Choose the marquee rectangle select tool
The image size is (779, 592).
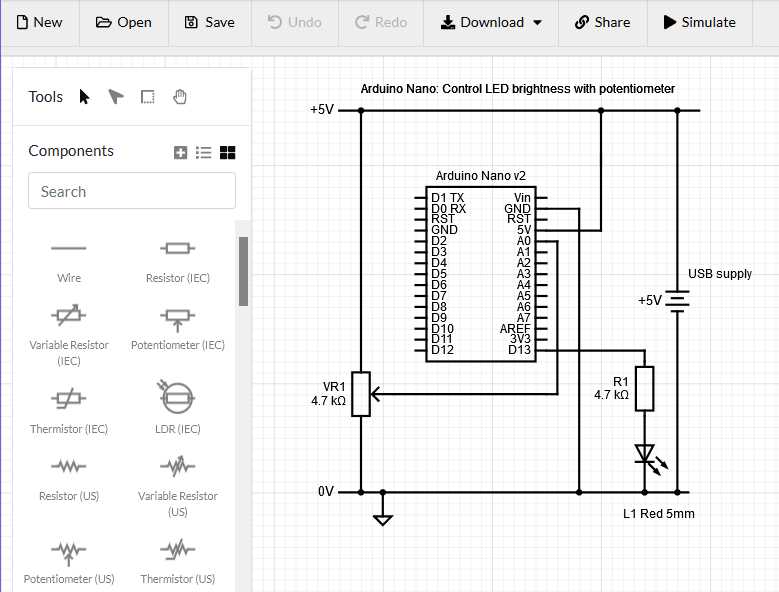[148, 96]
